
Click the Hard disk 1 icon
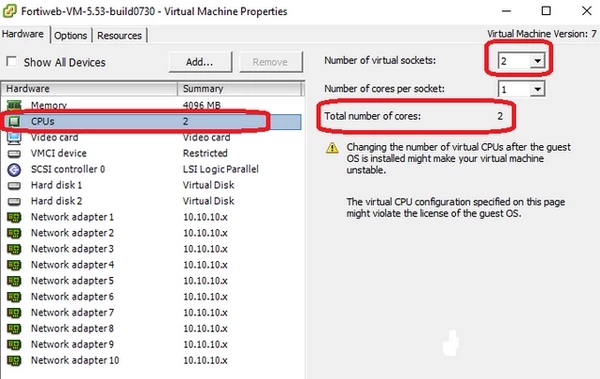point(14,186)
